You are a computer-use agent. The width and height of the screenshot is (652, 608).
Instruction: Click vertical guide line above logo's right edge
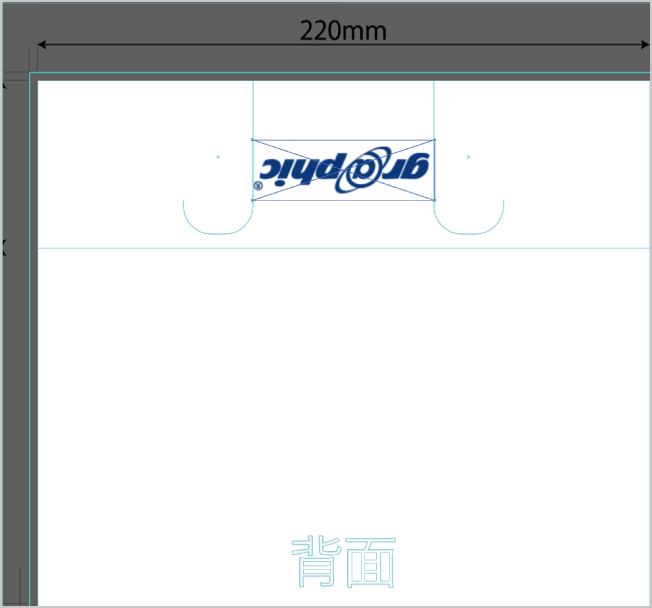click(x=434, y=108)
